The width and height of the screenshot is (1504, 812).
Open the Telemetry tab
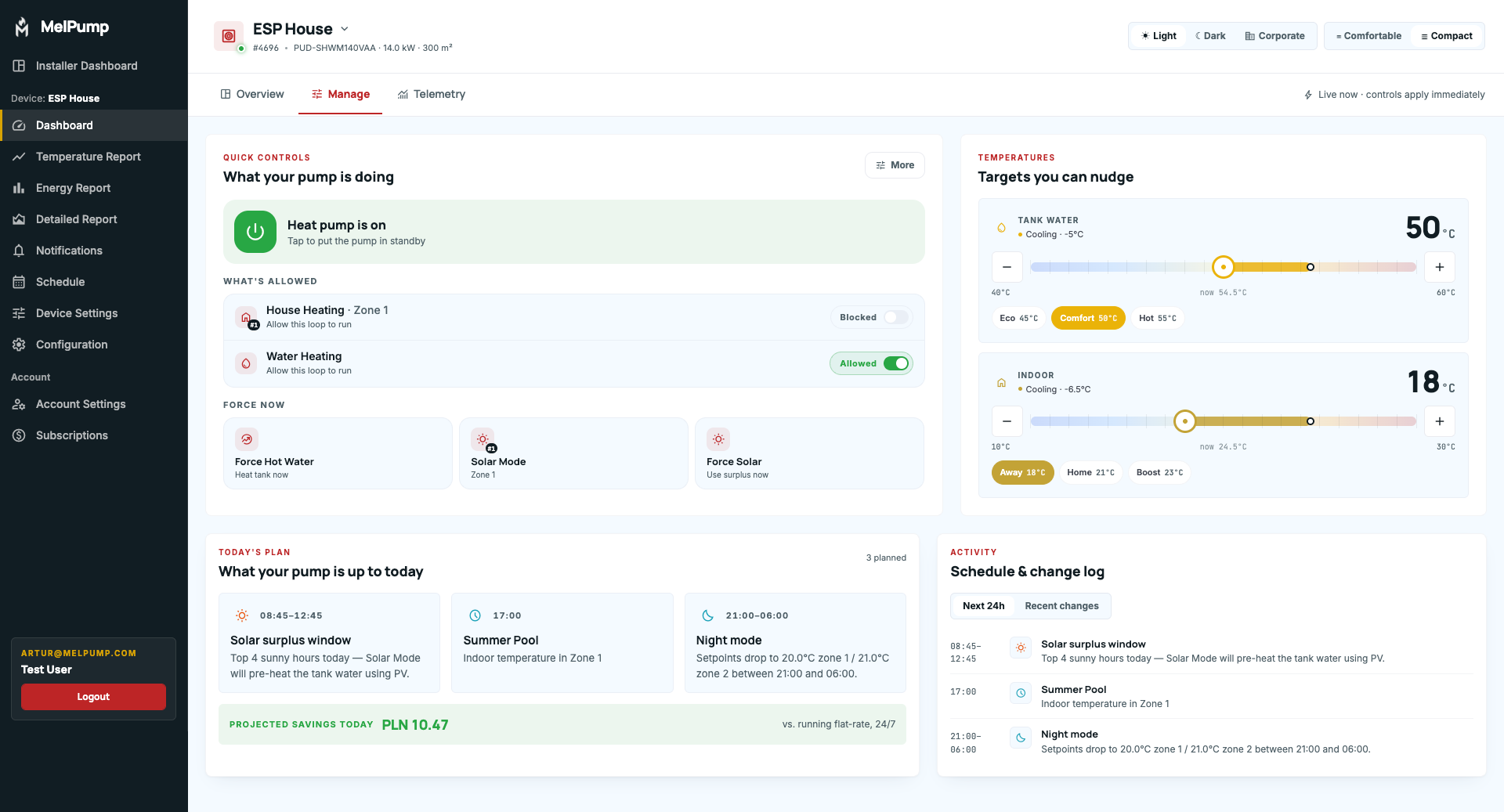click(432, 94)
